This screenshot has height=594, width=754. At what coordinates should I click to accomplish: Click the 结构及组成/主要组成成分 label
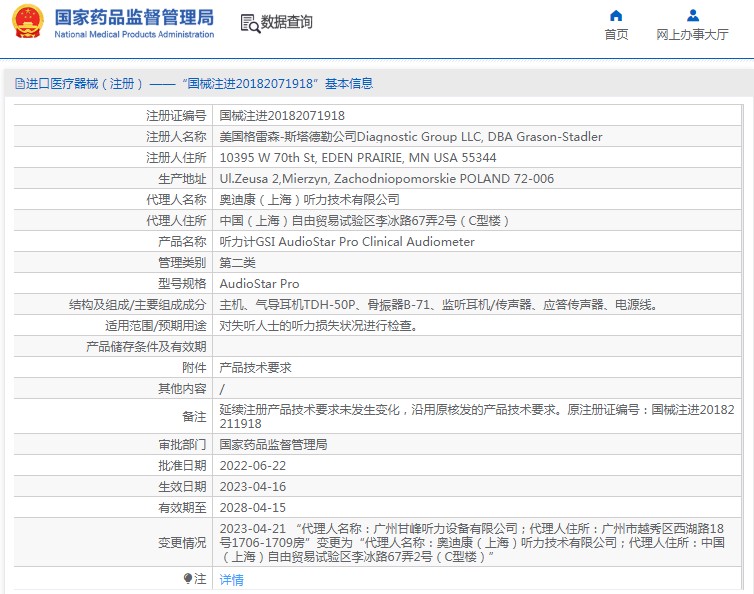pyautogui.click(x=138, y=304)
